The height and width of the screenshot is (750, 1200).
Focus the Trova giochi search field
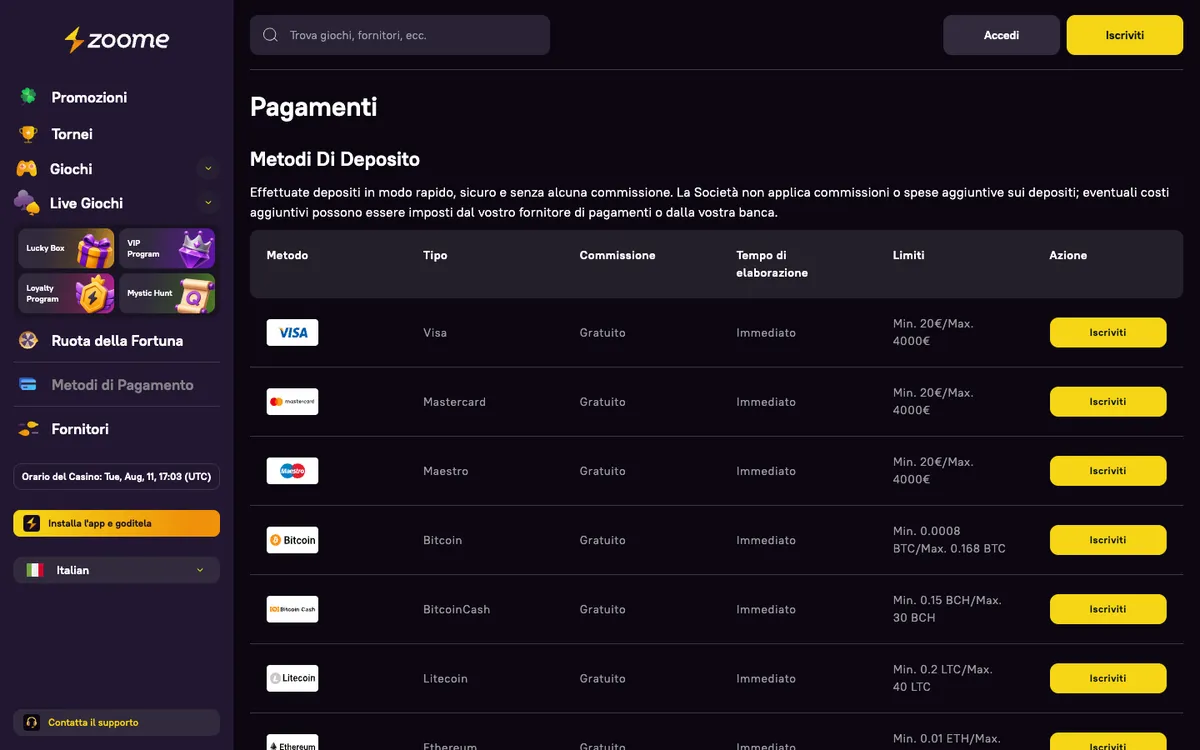tap(400, 35)
